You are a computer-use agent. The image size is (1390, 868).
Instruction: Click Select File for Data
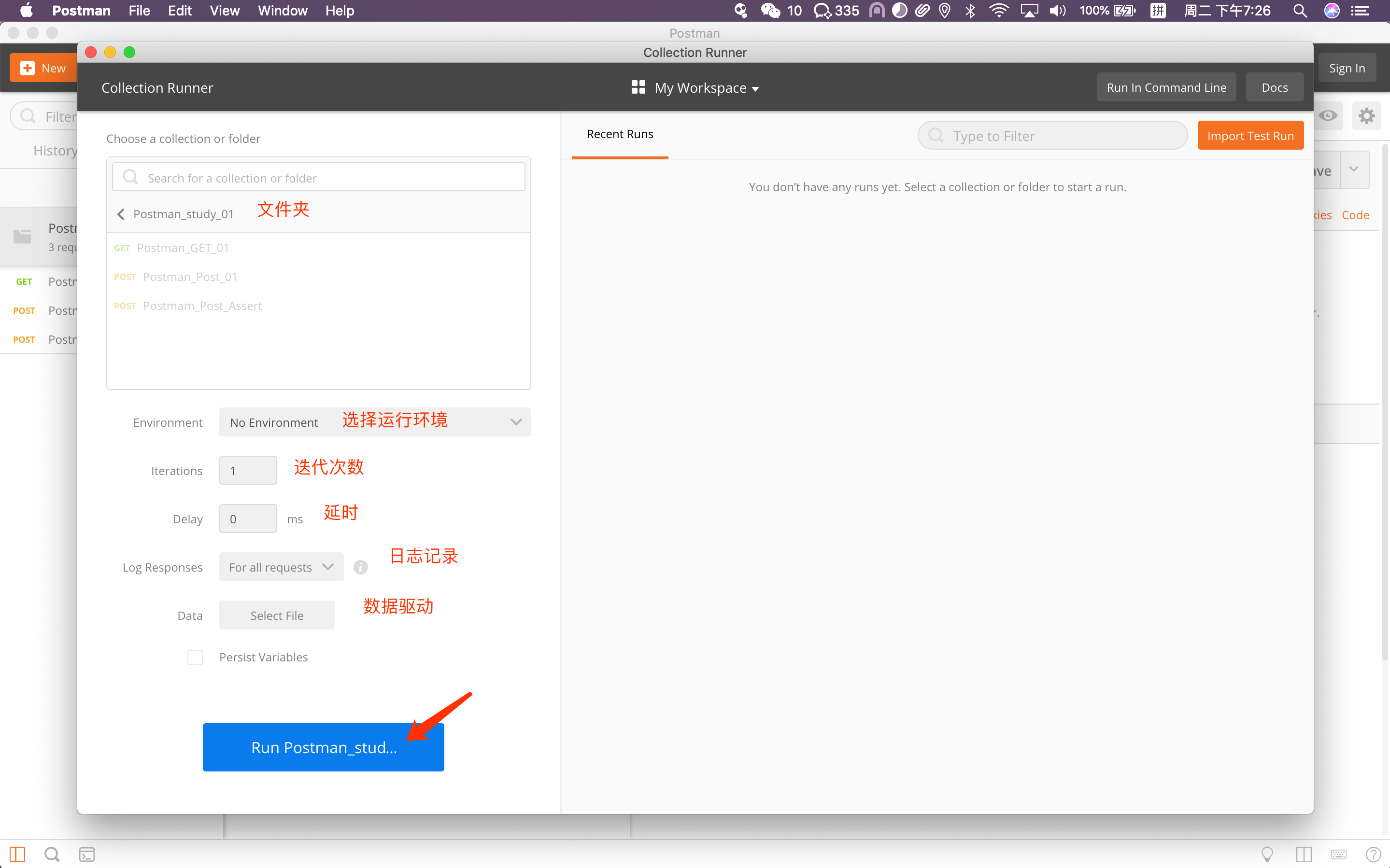[277, 616]
